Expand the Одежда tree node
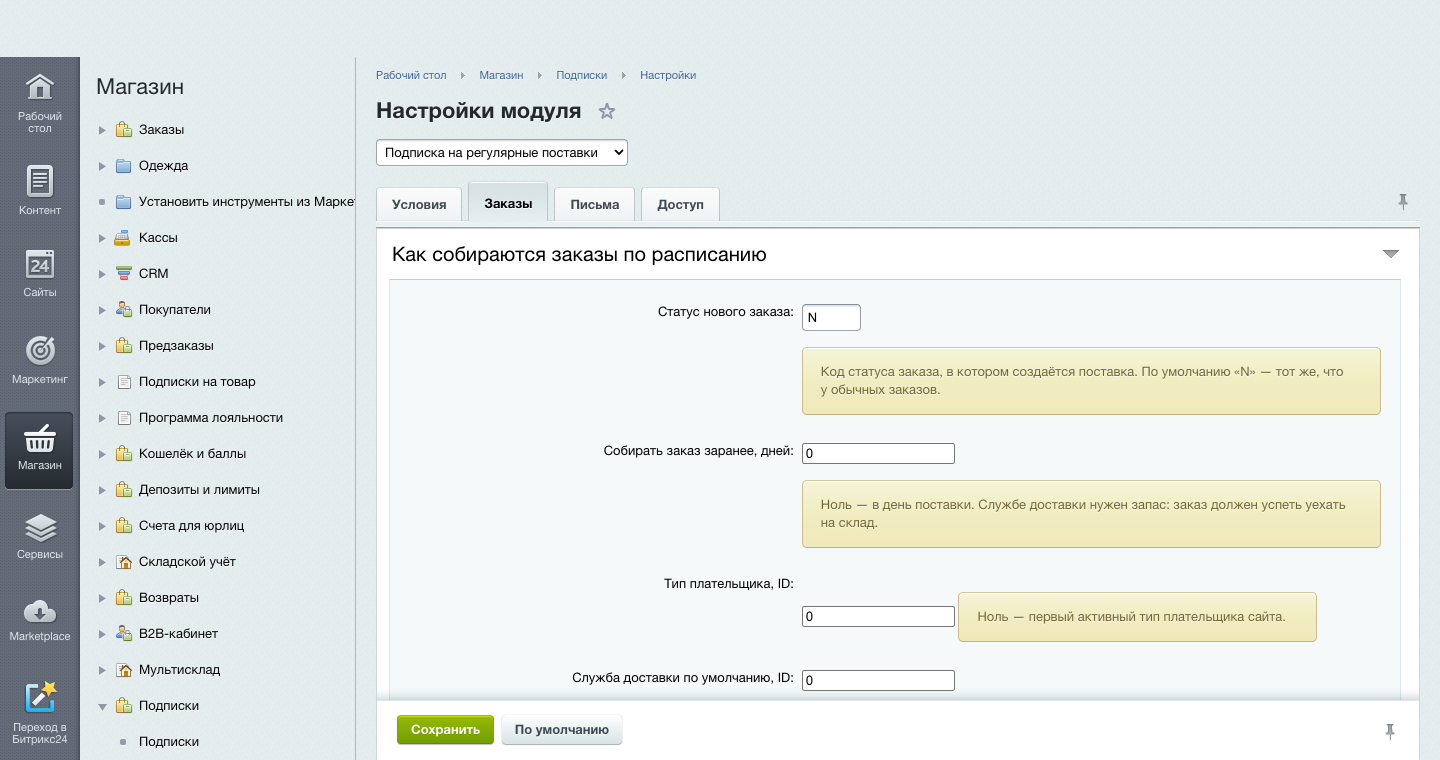 pos(102,166)
